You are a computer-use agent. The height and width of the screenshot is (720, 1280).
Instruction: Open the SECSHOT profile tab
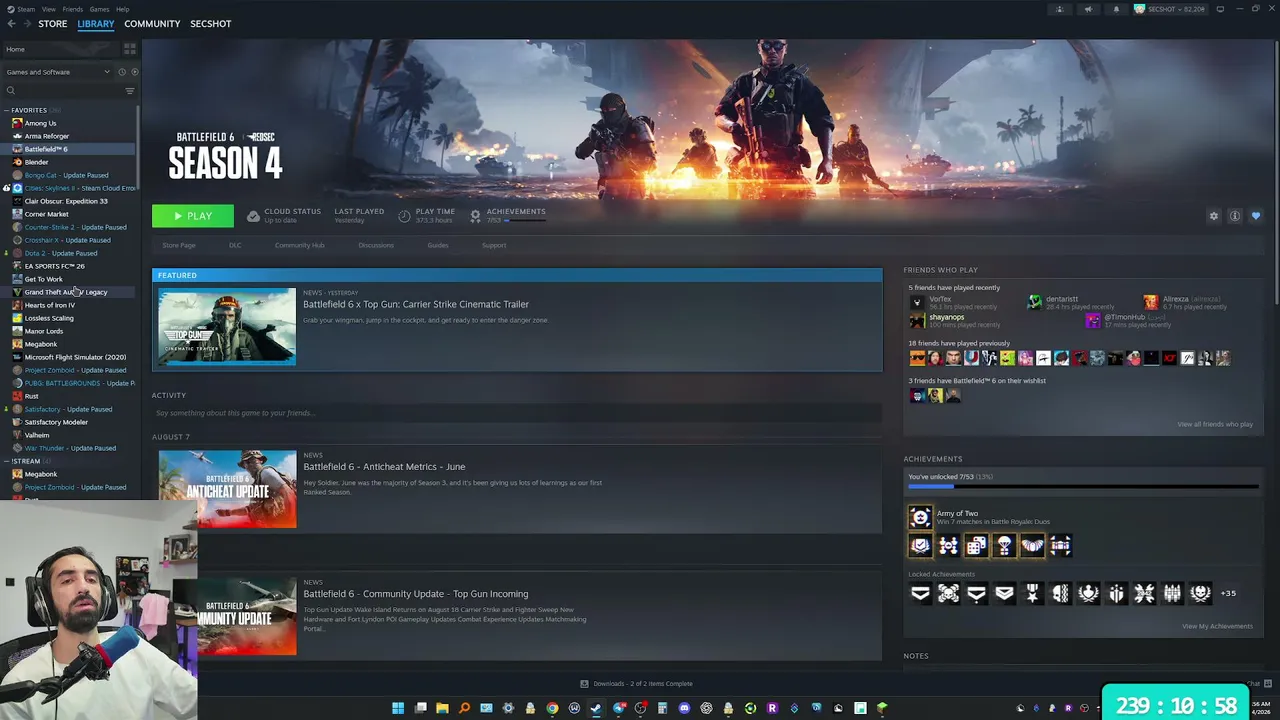[211, 24]
